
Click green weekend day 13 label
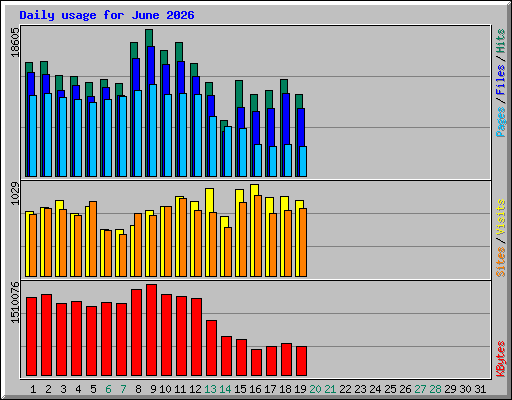click(x=210, y=389)
